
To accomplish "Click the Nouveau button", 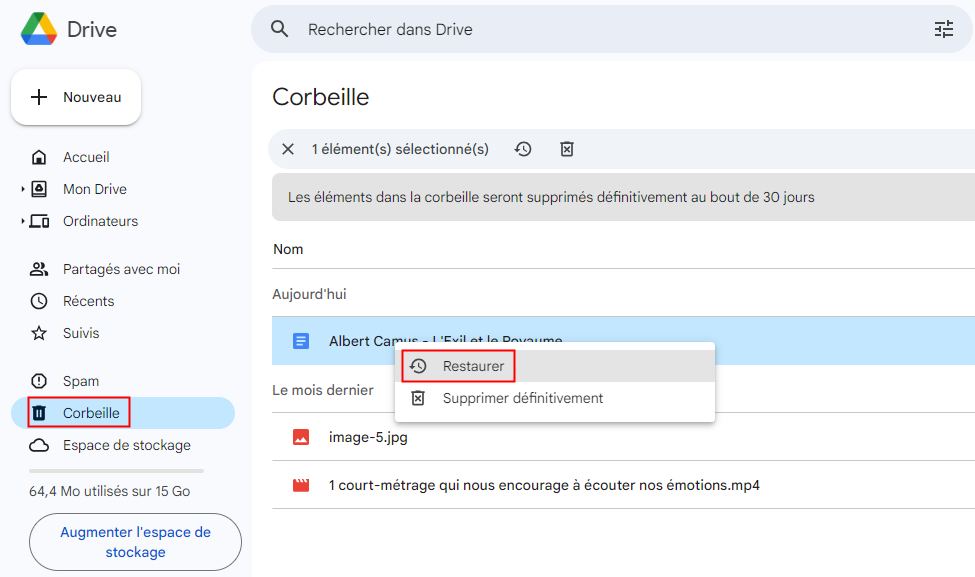I will tap(75, 97).
